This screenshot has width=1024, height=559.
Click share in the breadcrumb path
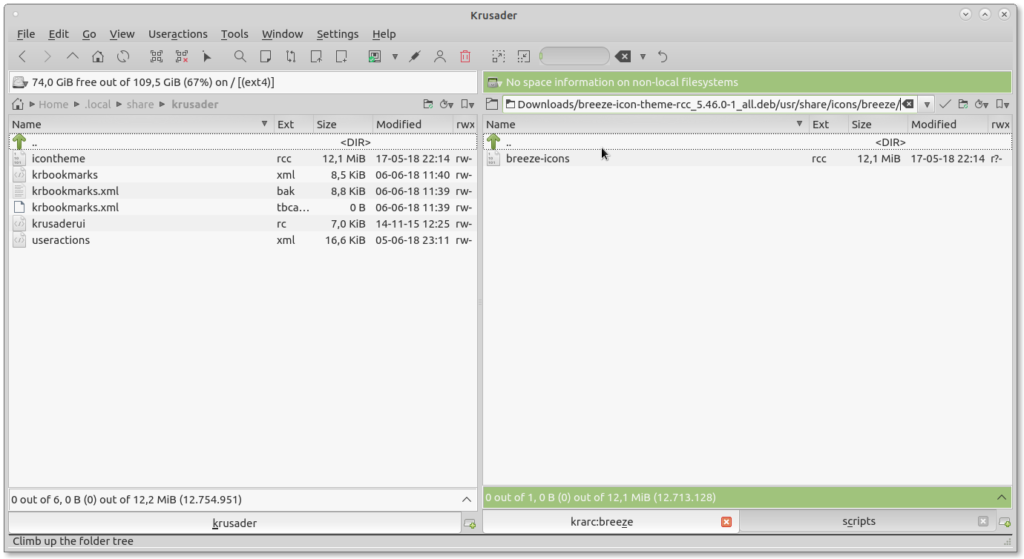(140, 104)
